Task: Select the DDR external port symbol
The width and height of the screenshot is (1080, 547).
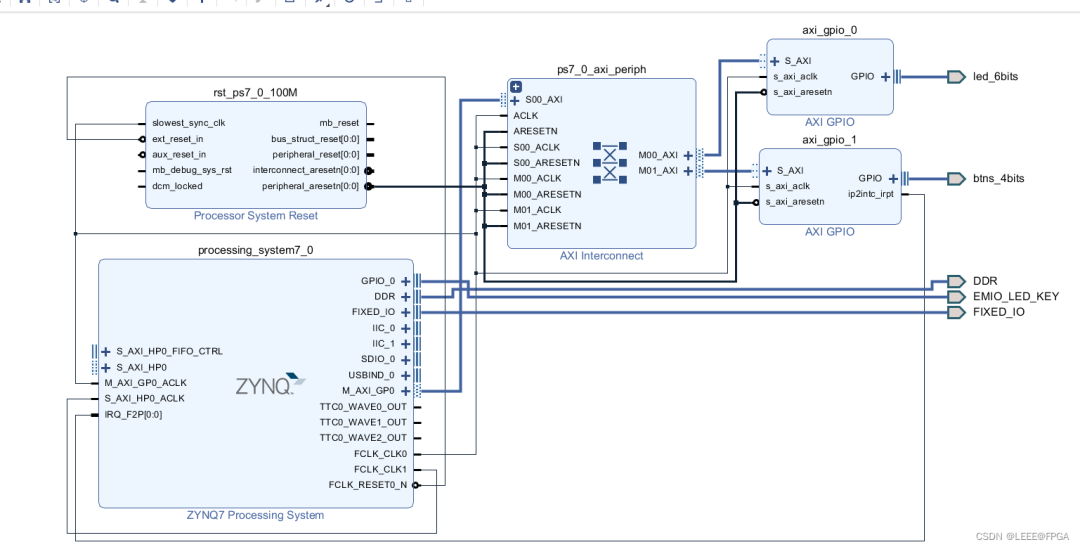Action: pyautogui.click(x=955, y=281)
